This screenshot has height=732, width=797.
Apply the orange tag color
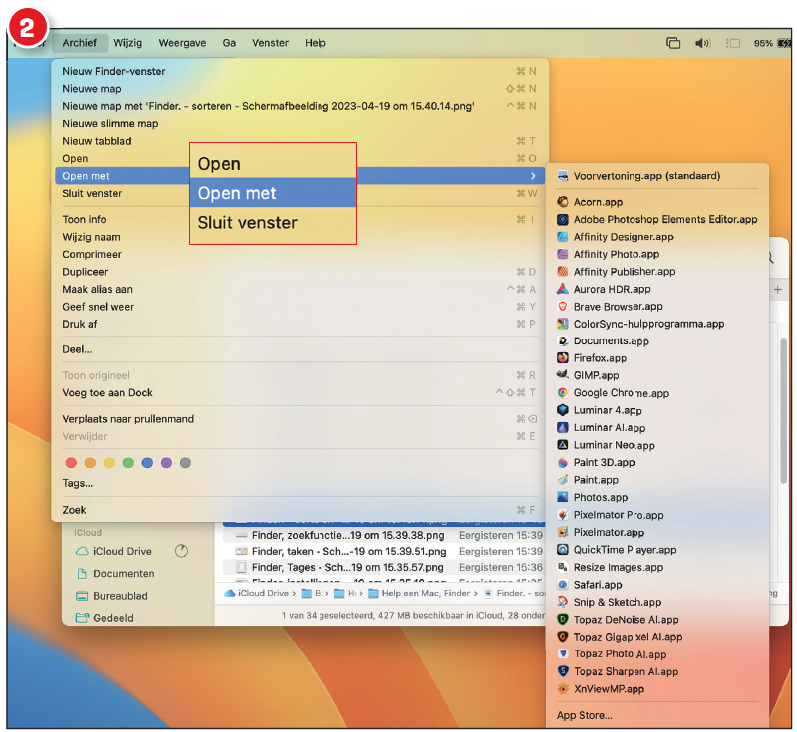tap(90, 463)
